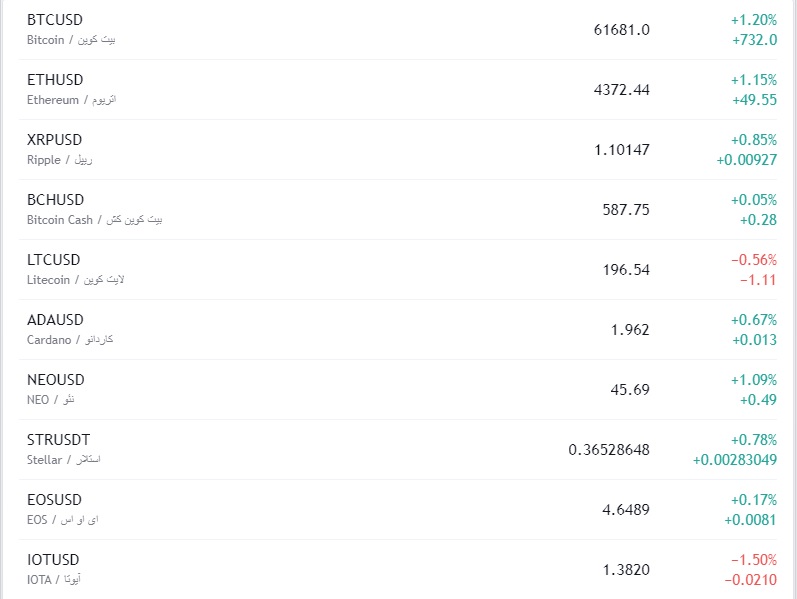Open the ETHUSD symbol link
797x599 pixels.
click(55, 80)
